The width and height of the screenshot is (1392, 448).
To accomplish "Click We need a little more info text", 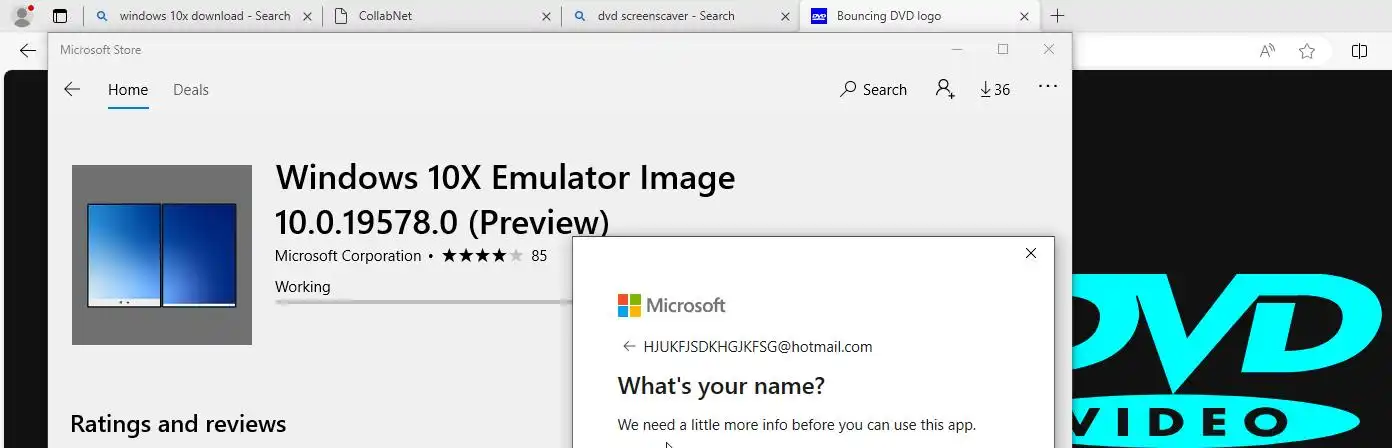I will point(796,424).
